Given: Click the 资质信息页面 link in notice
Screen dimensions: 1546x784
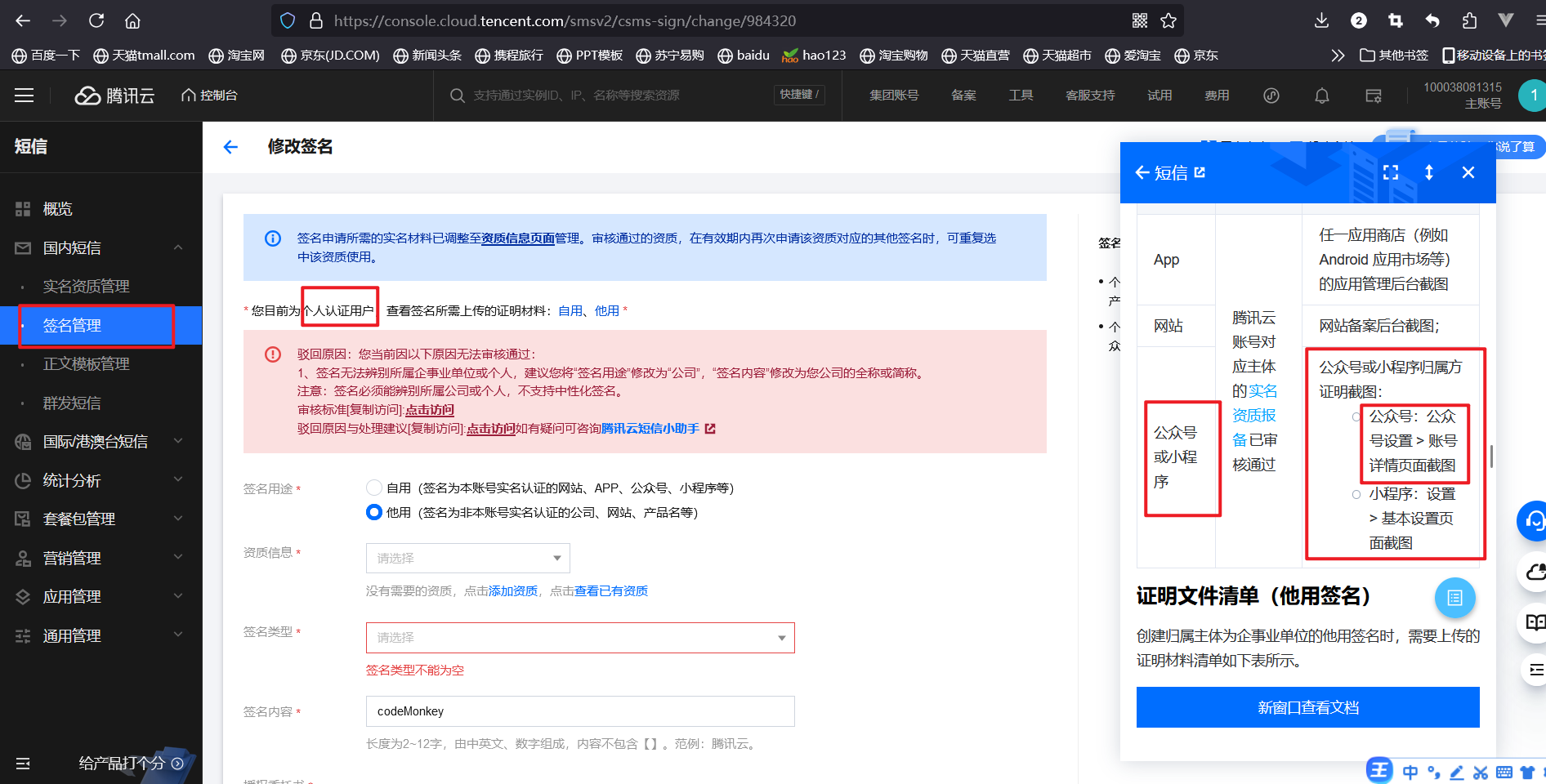Looking at the screenshot, I should pyautogui.click(x=518, y=238).
